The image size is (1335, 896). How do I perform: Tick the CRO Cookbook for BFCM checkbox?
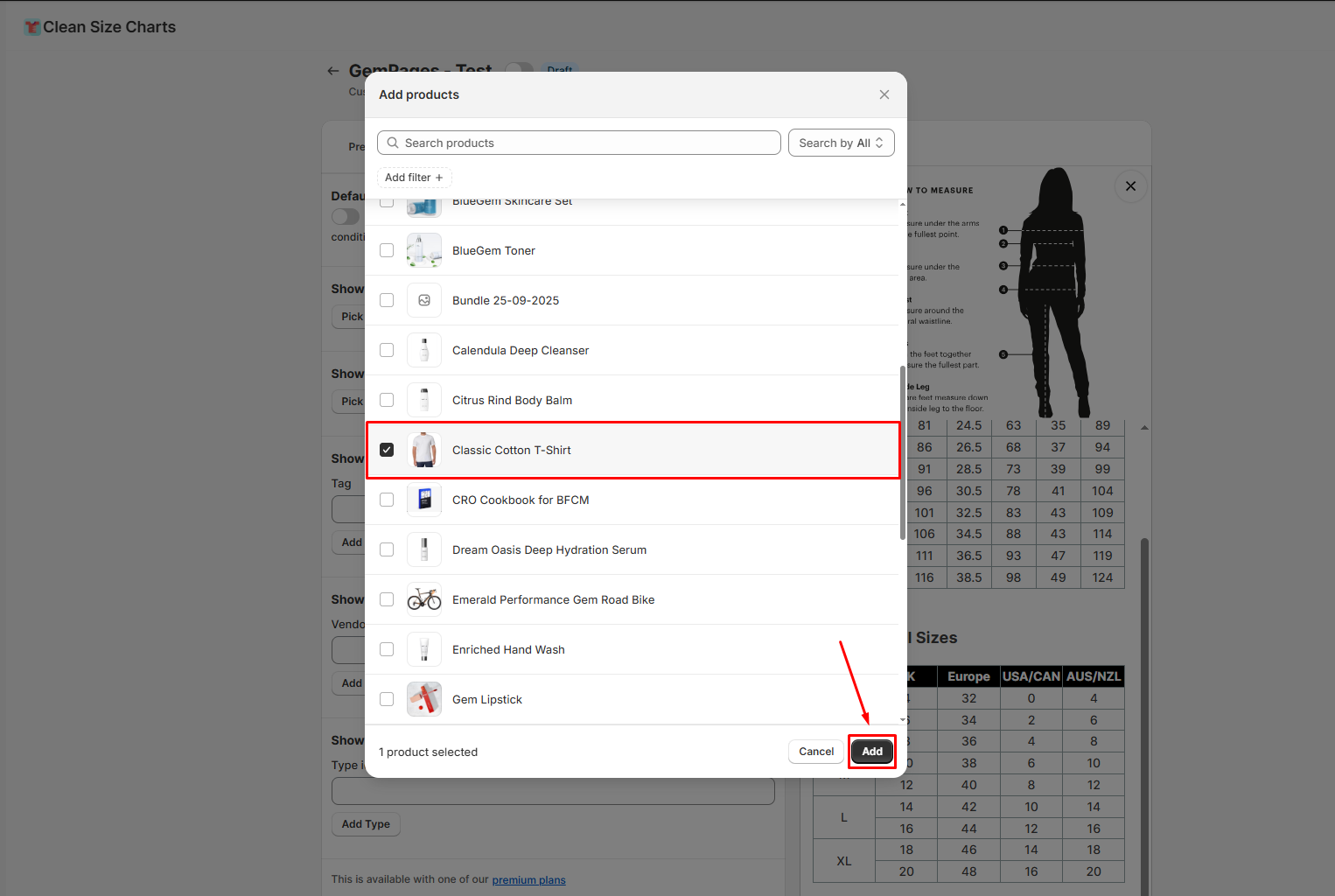click(x=387, y=500)
